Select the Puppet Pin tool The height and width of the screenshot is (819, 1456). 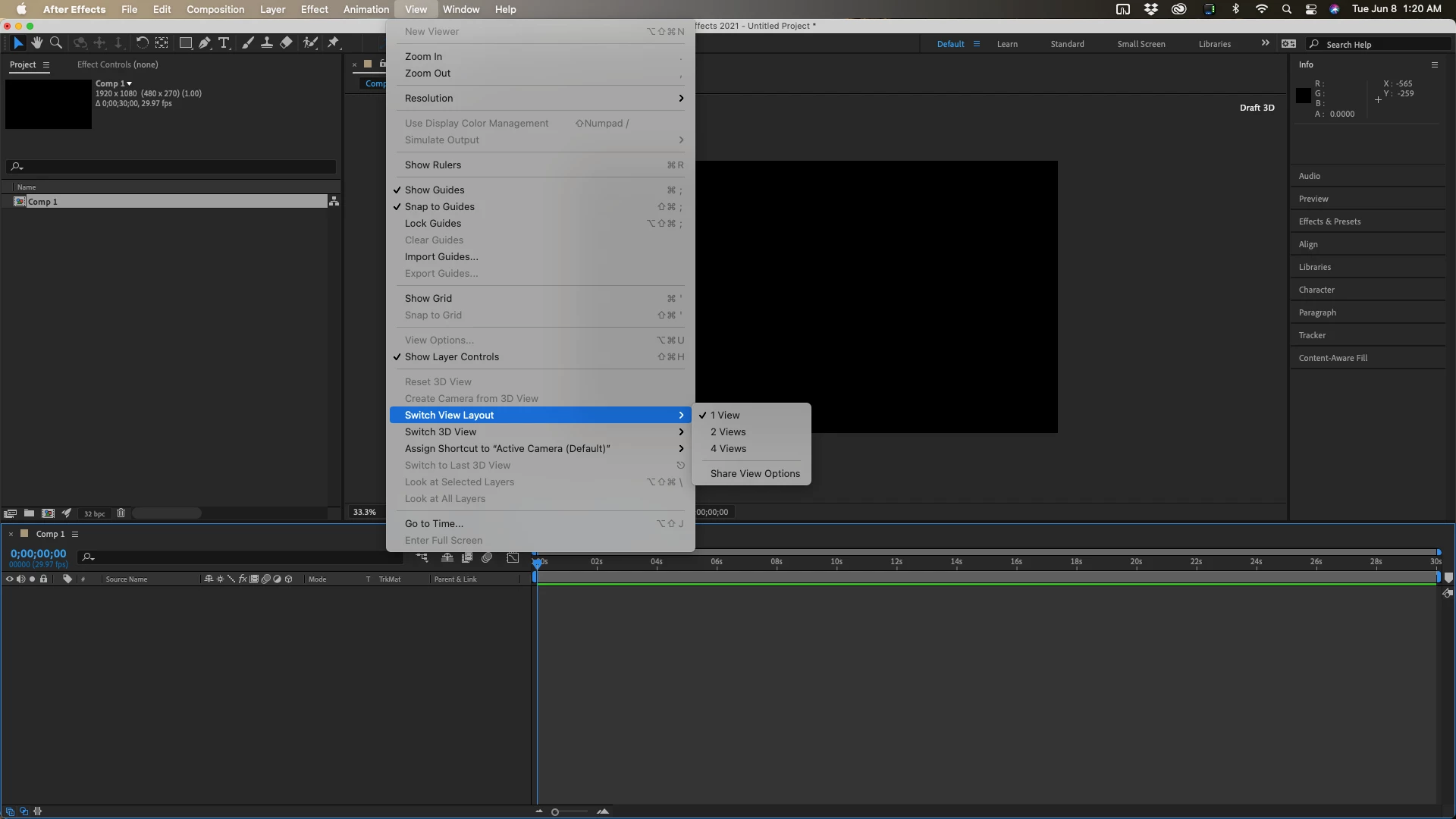point(333,43)
